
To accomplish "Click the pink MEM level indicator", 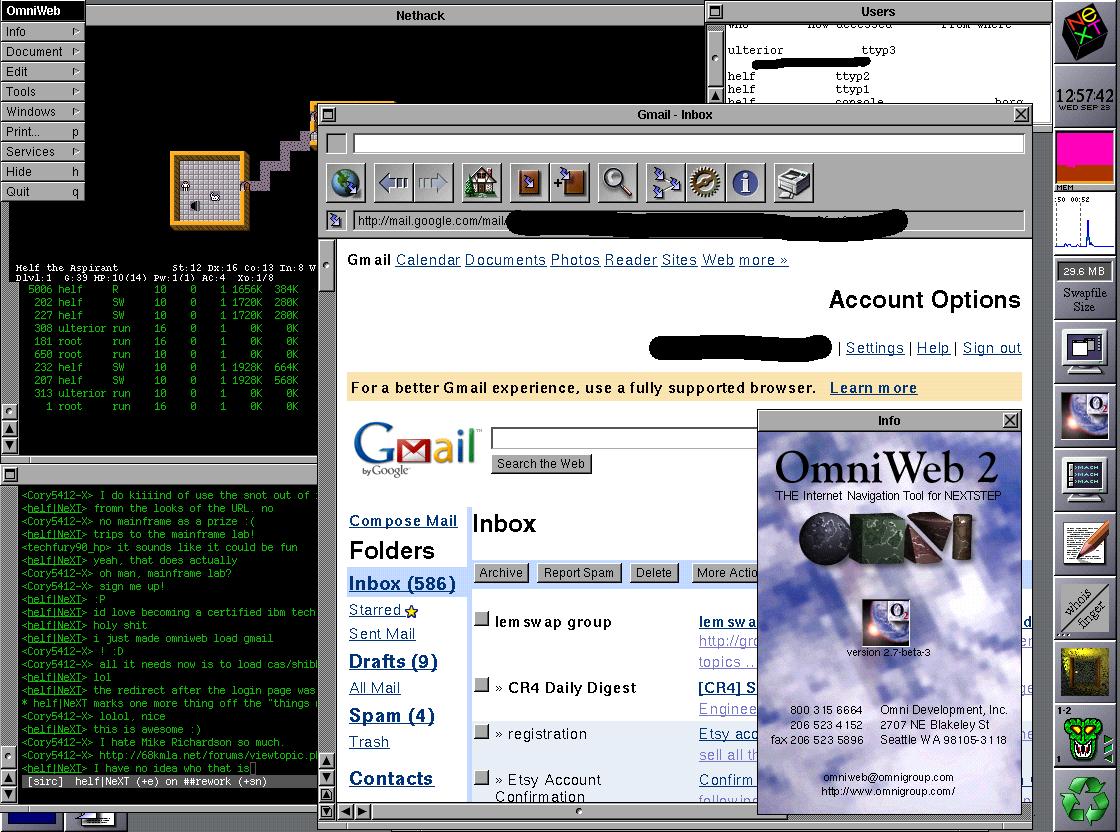I will click(1085, 154).
